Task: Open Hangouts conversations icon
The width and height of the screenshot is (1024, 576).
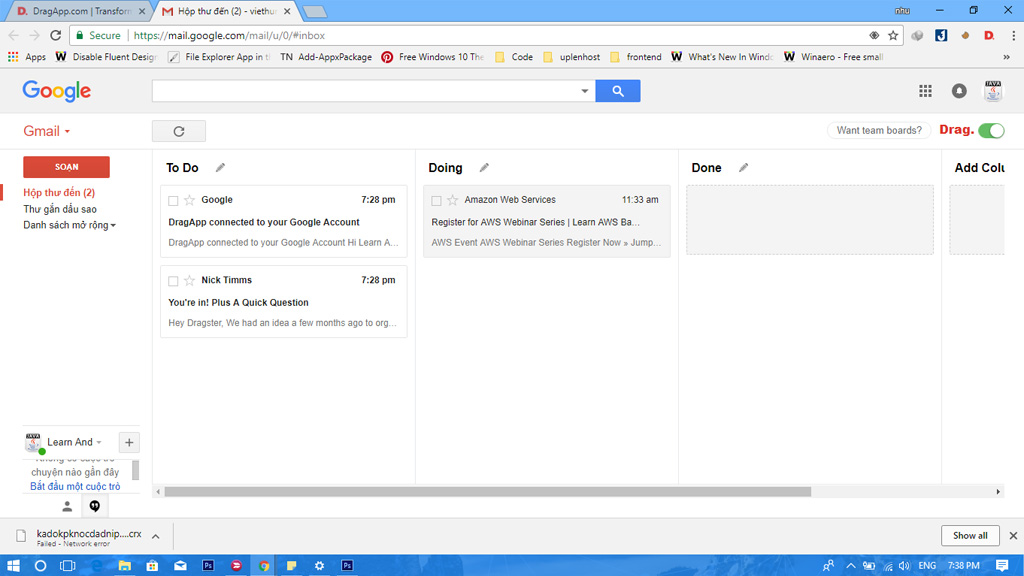Action: pos(95,506)
